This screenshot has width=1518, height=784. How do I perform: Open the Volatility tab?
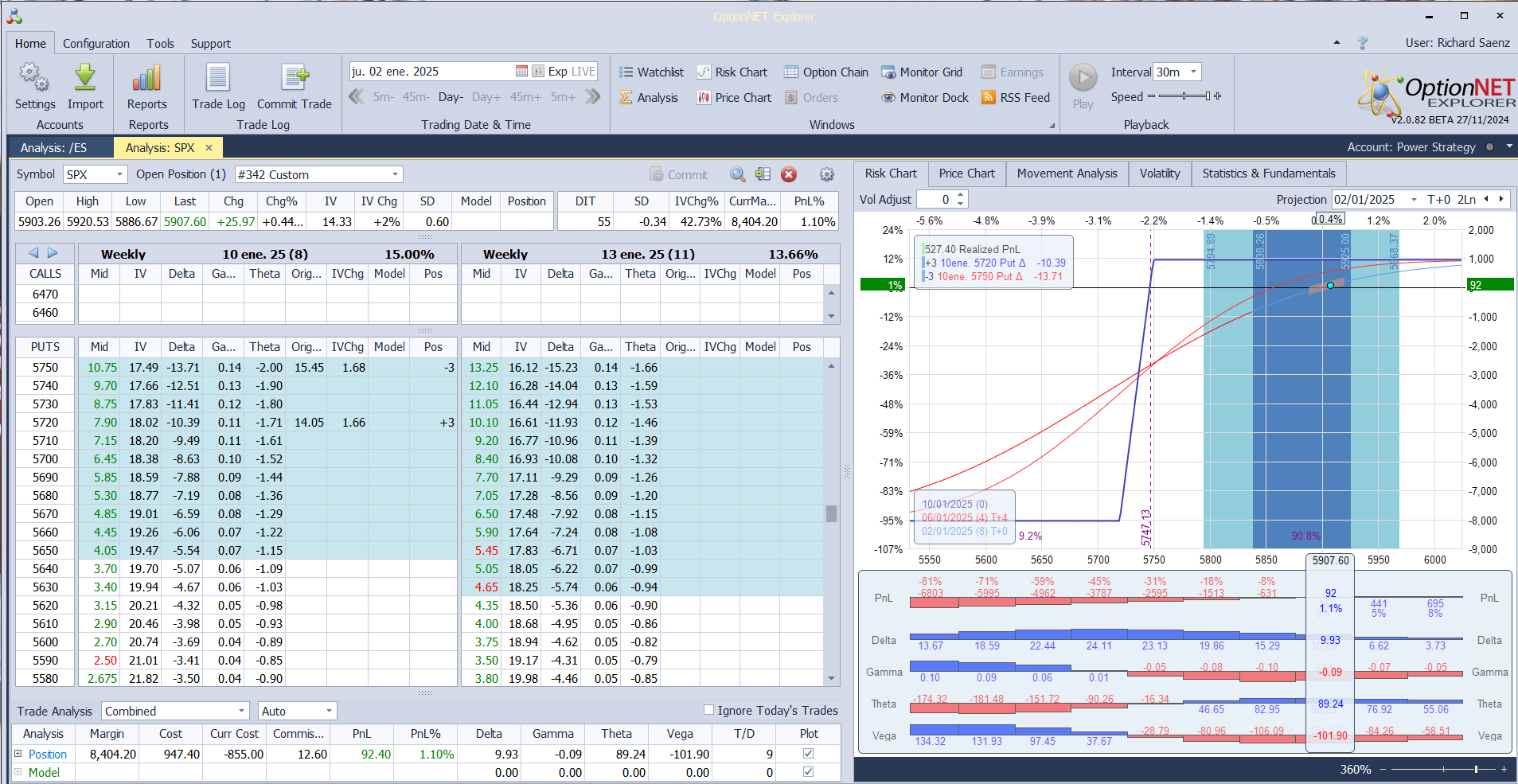[1159, 174]
